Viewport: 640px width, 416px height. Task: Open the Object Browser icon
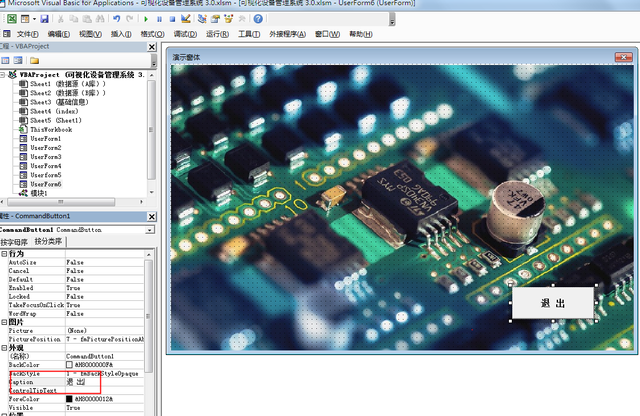point(229,19)
